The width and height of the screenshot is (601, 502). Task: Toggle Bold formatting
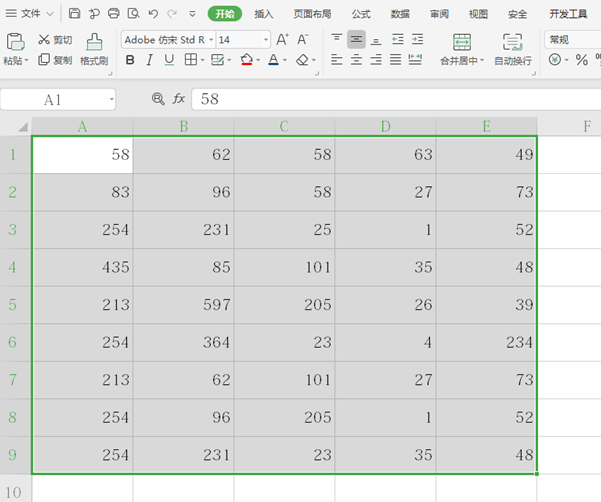pyautogui.click(x=130, y=60)
